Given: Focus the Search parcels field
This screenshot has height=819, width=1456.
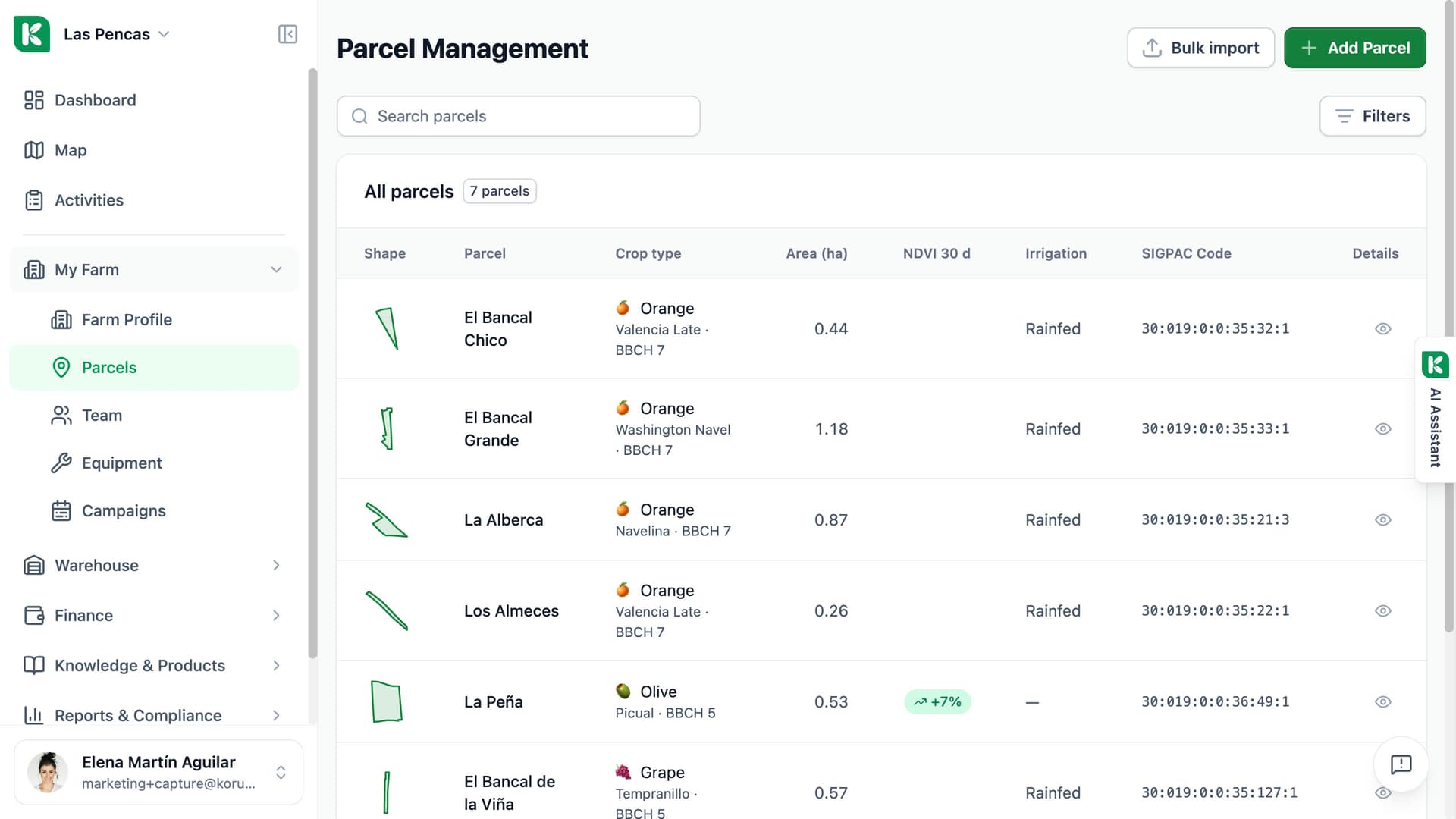Looking at the screenshot, I should tap(518, 116).
